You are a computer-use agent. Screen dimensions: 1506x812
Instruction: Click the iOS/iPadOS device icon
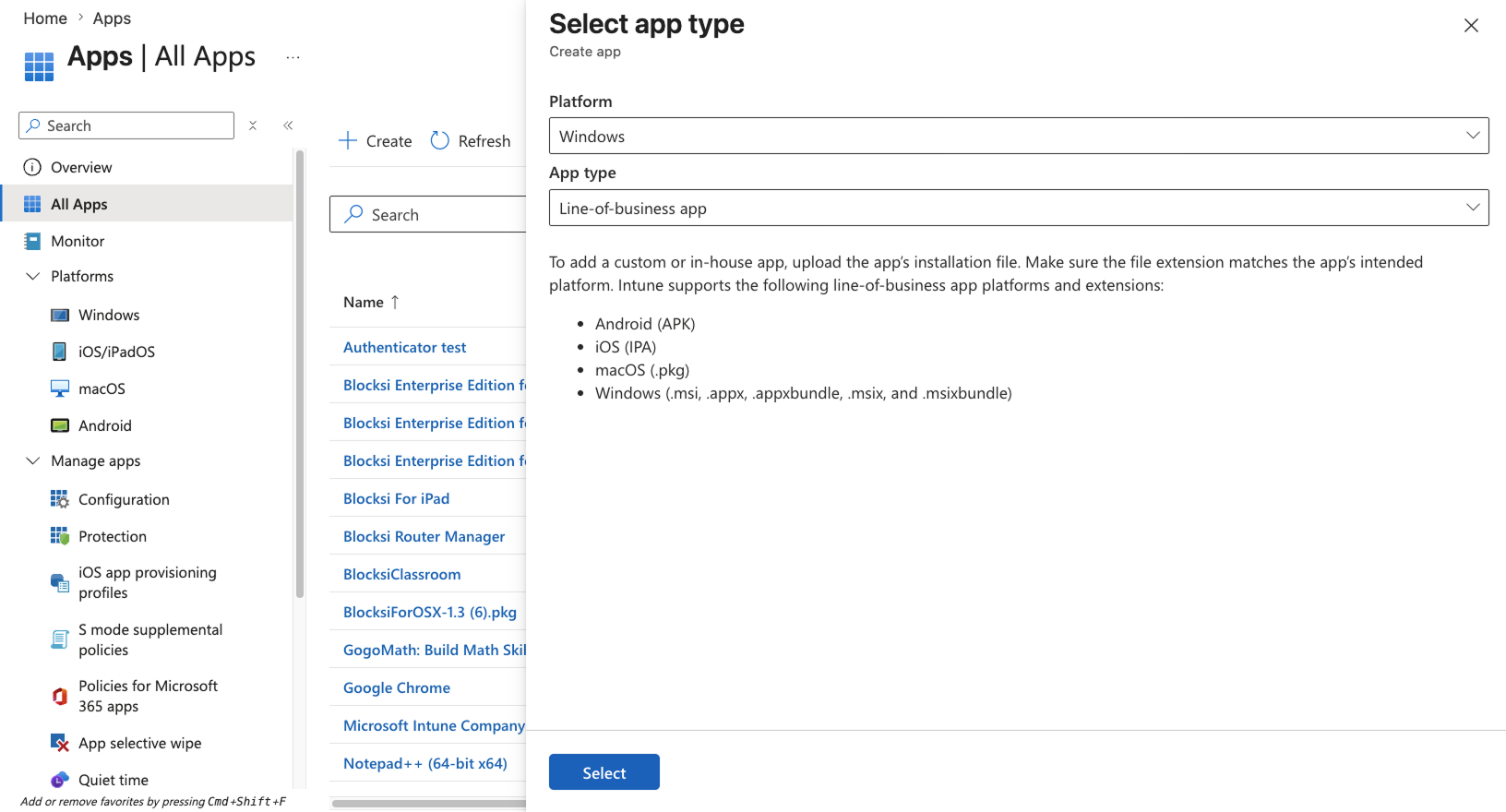[60, 352]
